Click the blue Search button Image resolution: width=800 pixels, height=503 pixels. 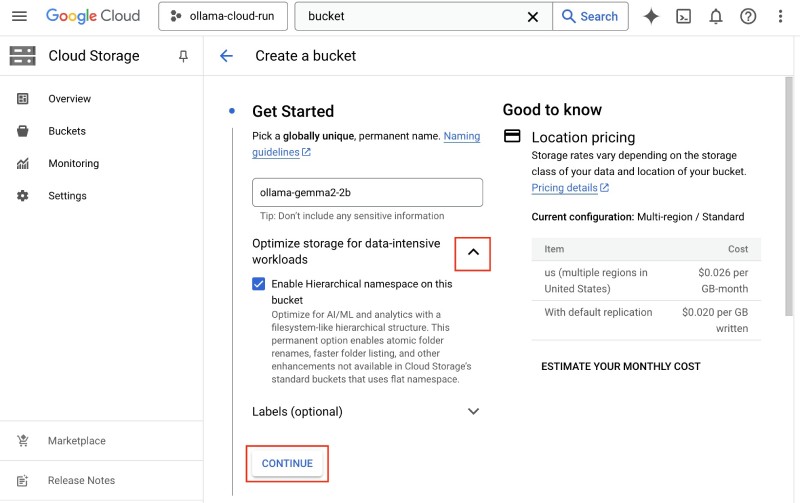[590, 17]
